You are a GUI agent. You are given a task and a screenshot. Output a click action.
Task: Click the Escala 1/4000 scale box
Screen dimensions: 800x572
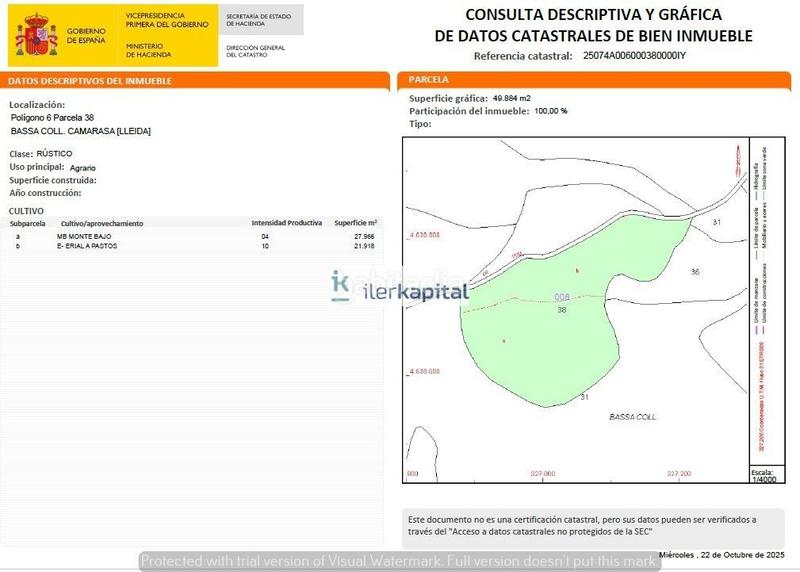tap(762, 475)
